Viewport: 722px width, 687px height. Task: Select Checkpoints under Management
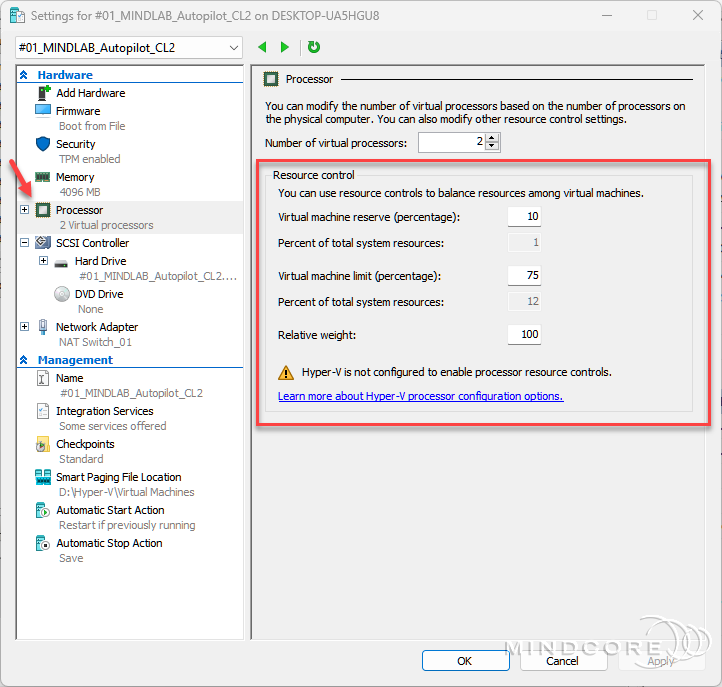pos(85,444)
